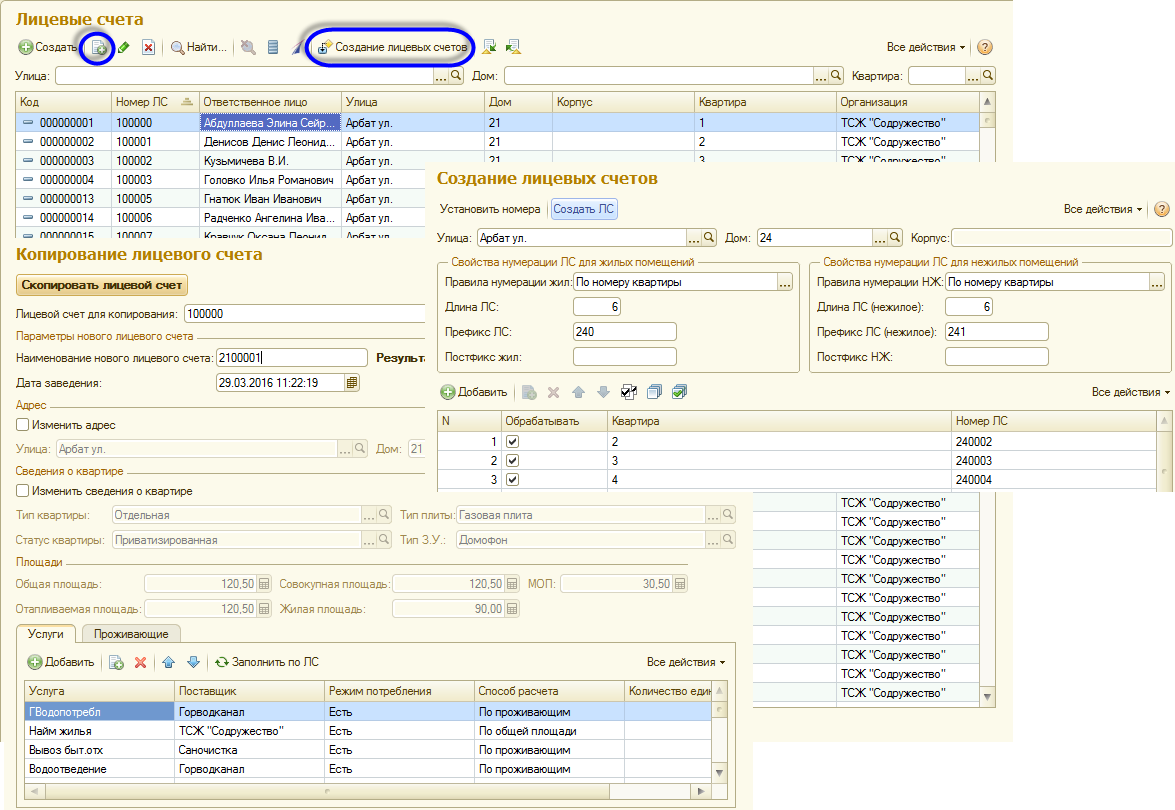The height and width of the screenshot is (810, 1175).
Task: Move service row down with blue arrow
Action: click(x=193, y=662)
